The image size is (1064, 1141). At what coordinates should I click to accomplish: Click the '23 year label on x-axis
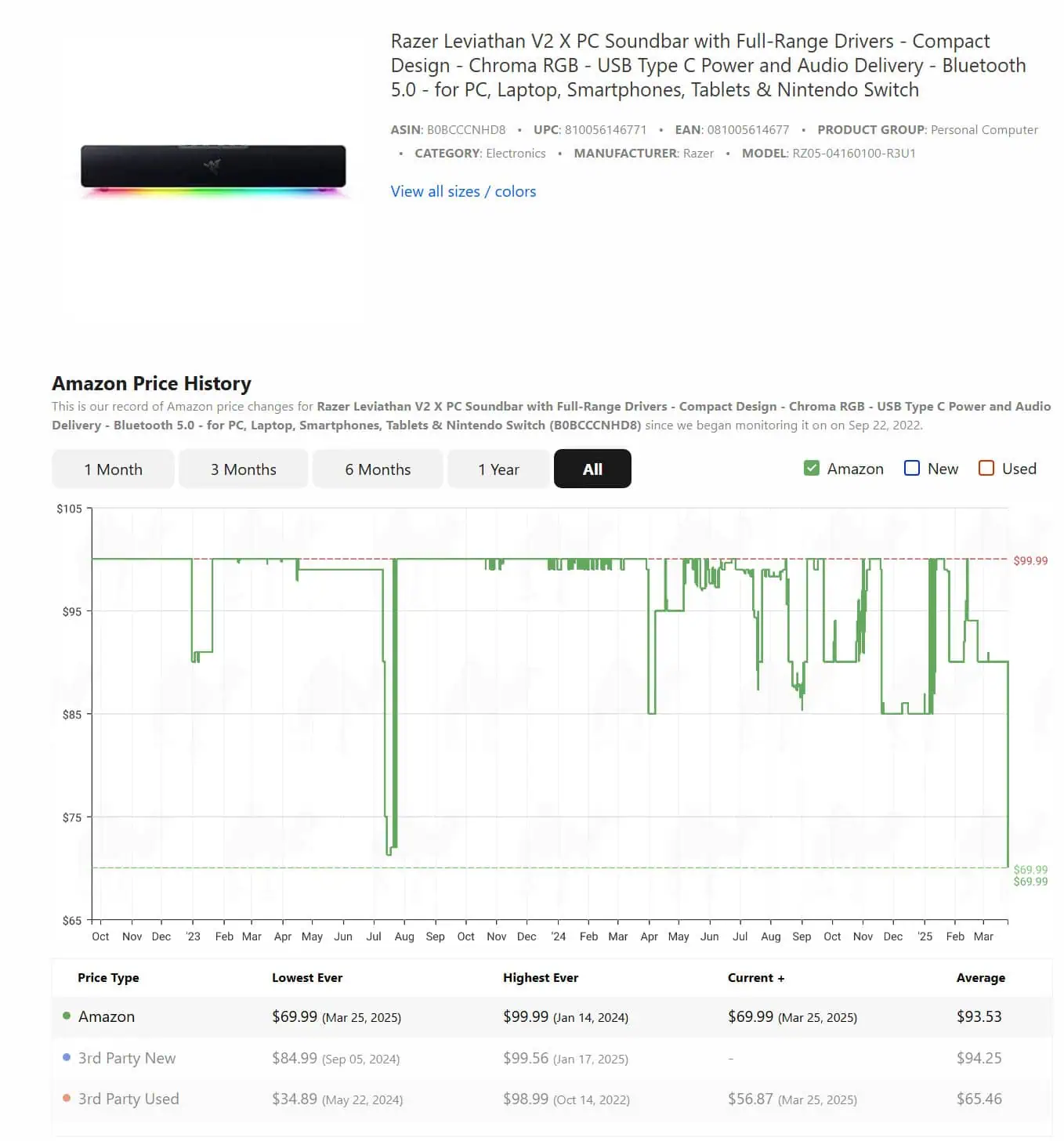(x=193, y=936)
